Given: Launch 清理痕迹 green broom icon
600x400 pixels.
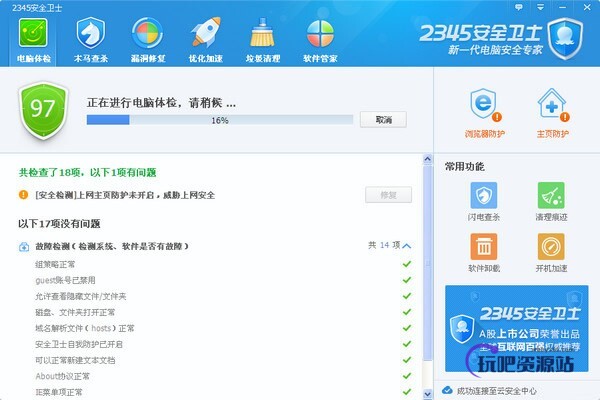Looking at the screenshot, I should click(x=551, y=195).
